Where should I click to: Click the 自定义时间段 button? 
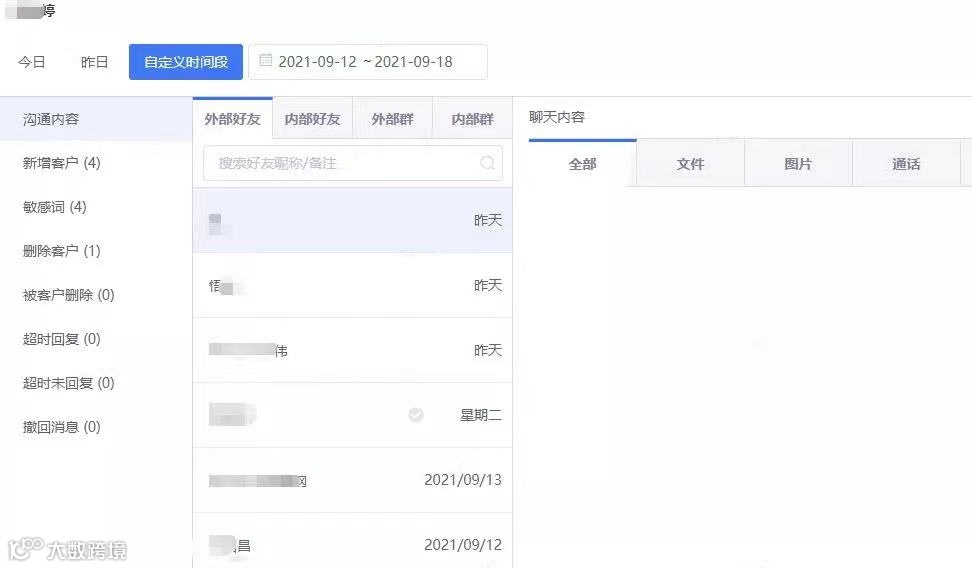(x=186, y=62)
